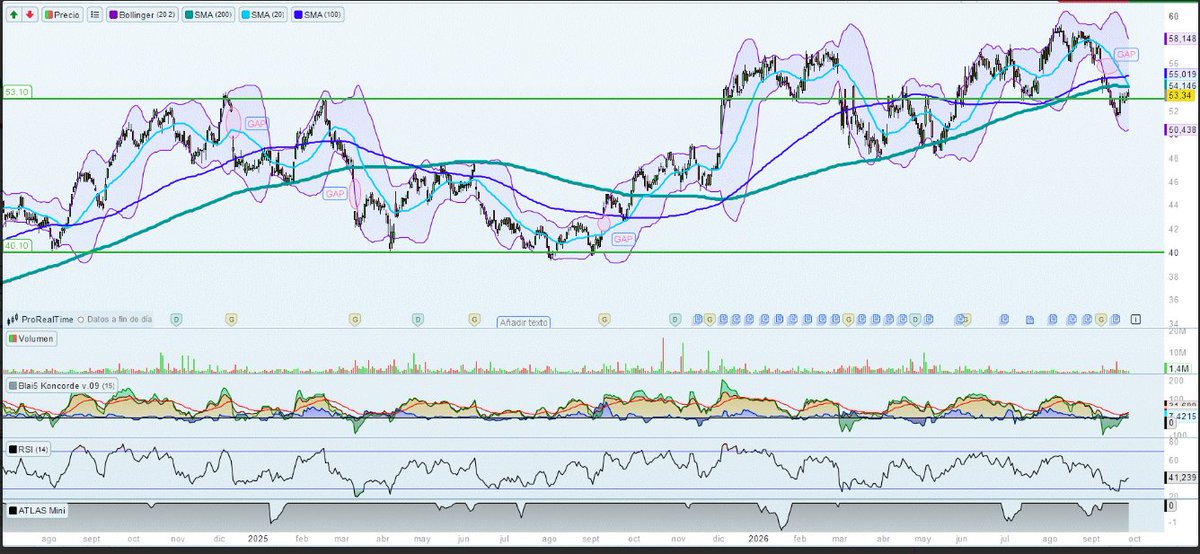Open Blai5 Koncorde v.09 indicator settings
The height and width of the screenshot is (554, 1200).
[63, 384]
